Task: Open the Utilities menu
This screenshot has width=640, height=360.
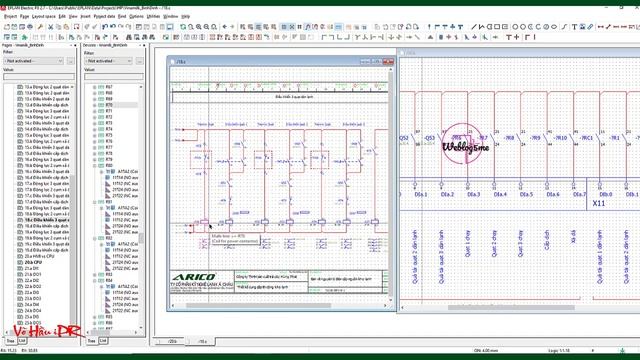Action: point(153,16)
